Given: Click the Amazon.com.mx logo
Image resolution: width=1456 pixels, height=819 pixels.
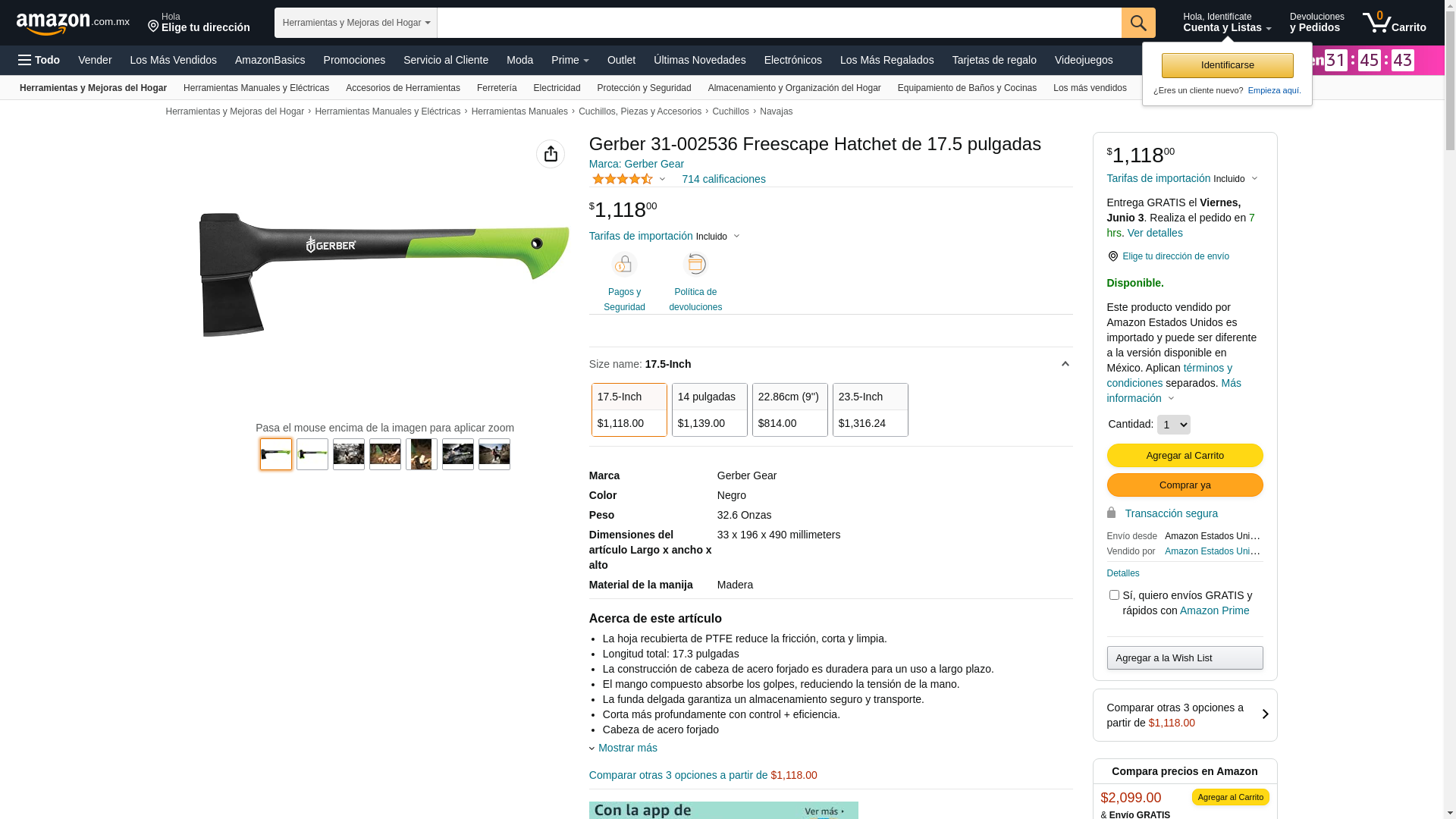Looking at the screenshot, I should 72,24.
